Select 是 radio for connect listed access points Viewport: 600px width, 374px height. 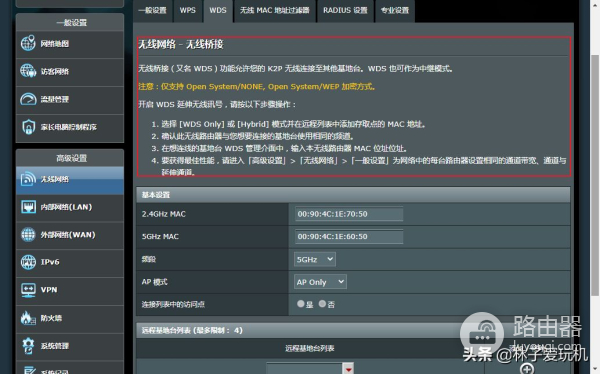click(301, 304)
